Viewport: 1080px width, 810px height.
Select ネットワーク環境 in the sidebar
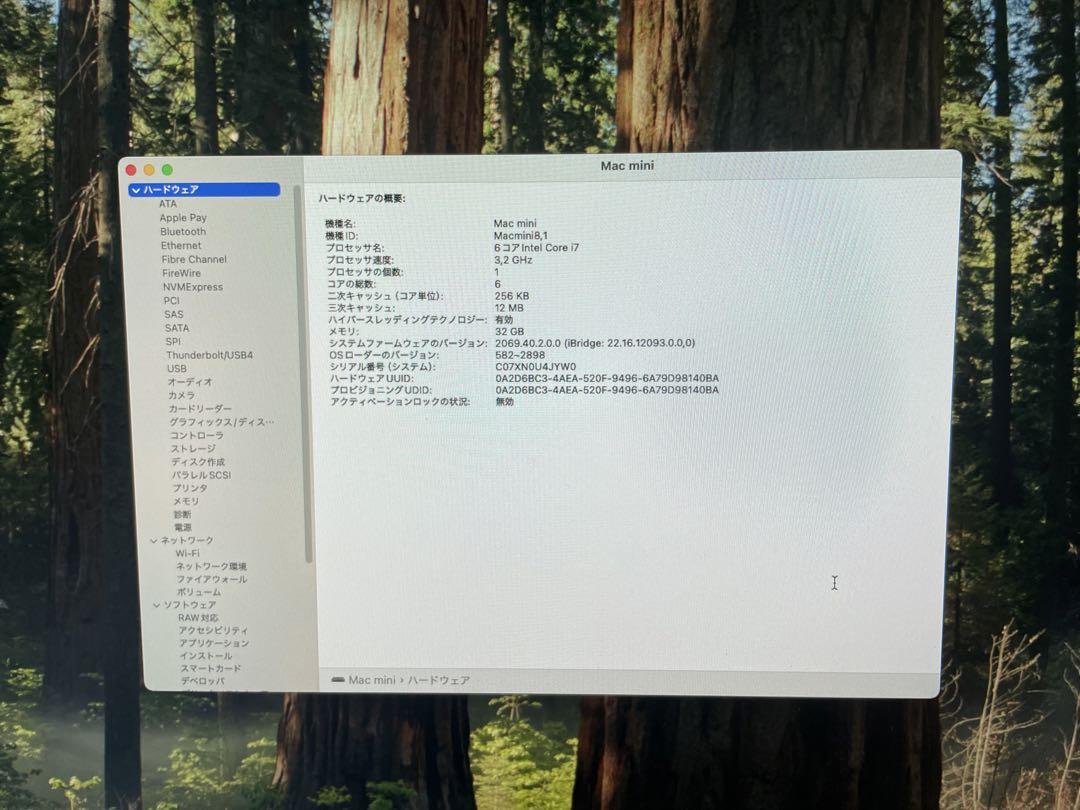pos(211,566)
